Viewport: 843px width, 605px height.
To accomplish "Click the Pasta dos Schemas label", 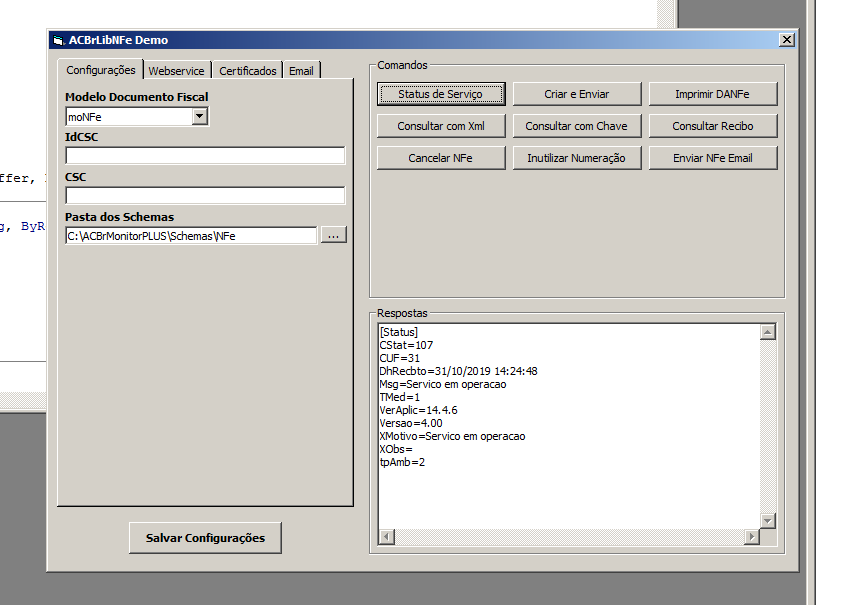I will 119,217.
